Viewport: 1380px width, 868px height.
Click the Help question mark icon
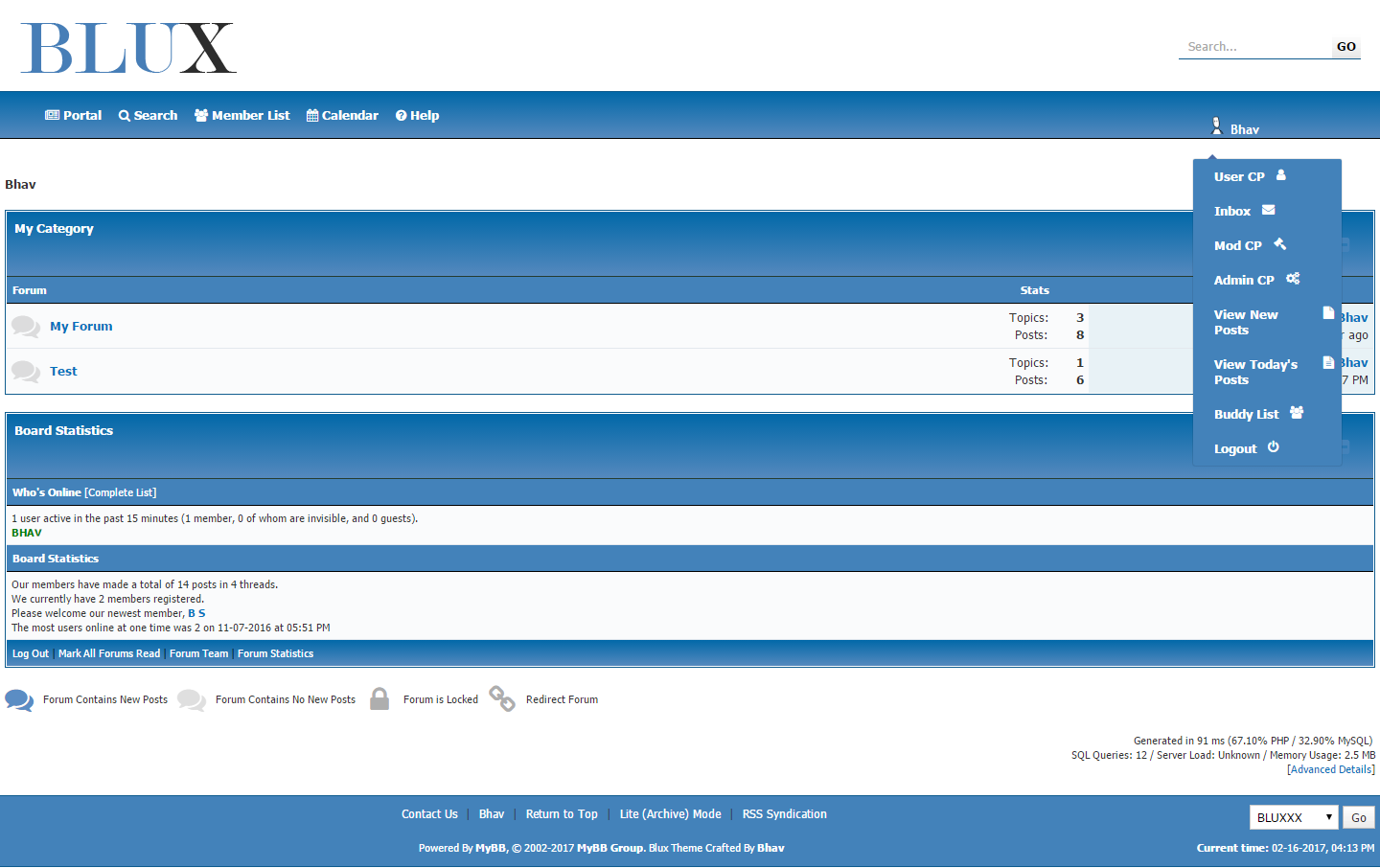coord(402,116)
